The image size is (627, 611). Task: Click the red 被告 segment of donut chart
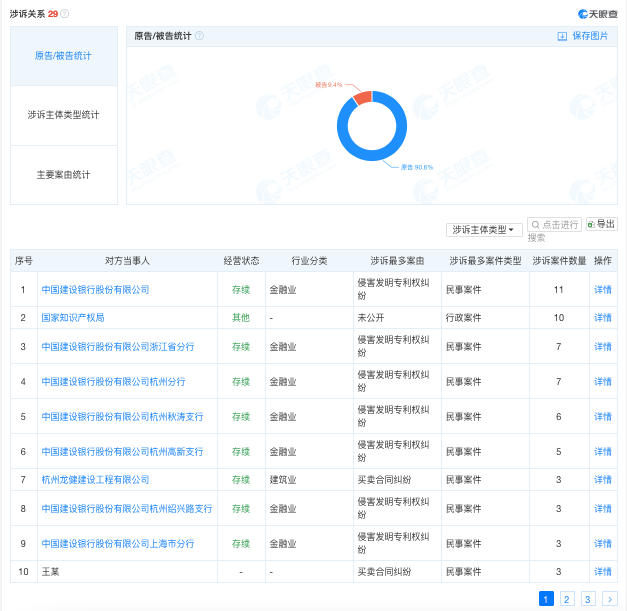tap(362, 98)
